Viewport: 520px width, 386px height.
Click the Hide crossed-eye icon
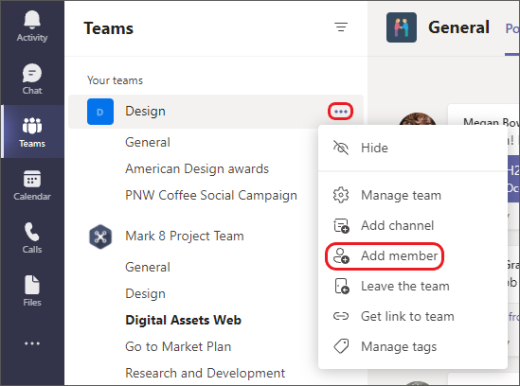341,148
